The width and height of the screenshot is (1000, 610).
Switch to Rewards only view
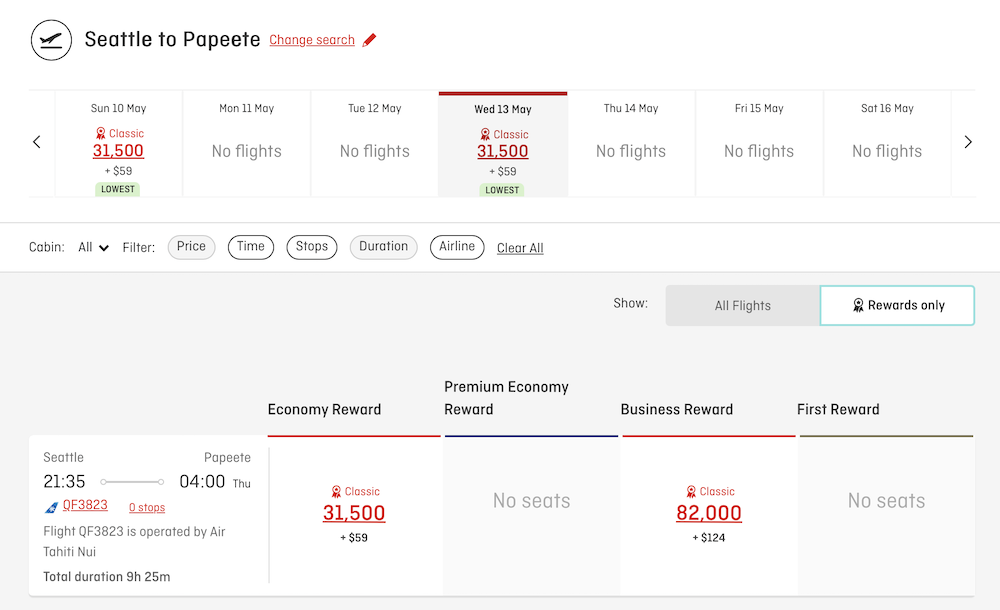click(x=897, y=306)
